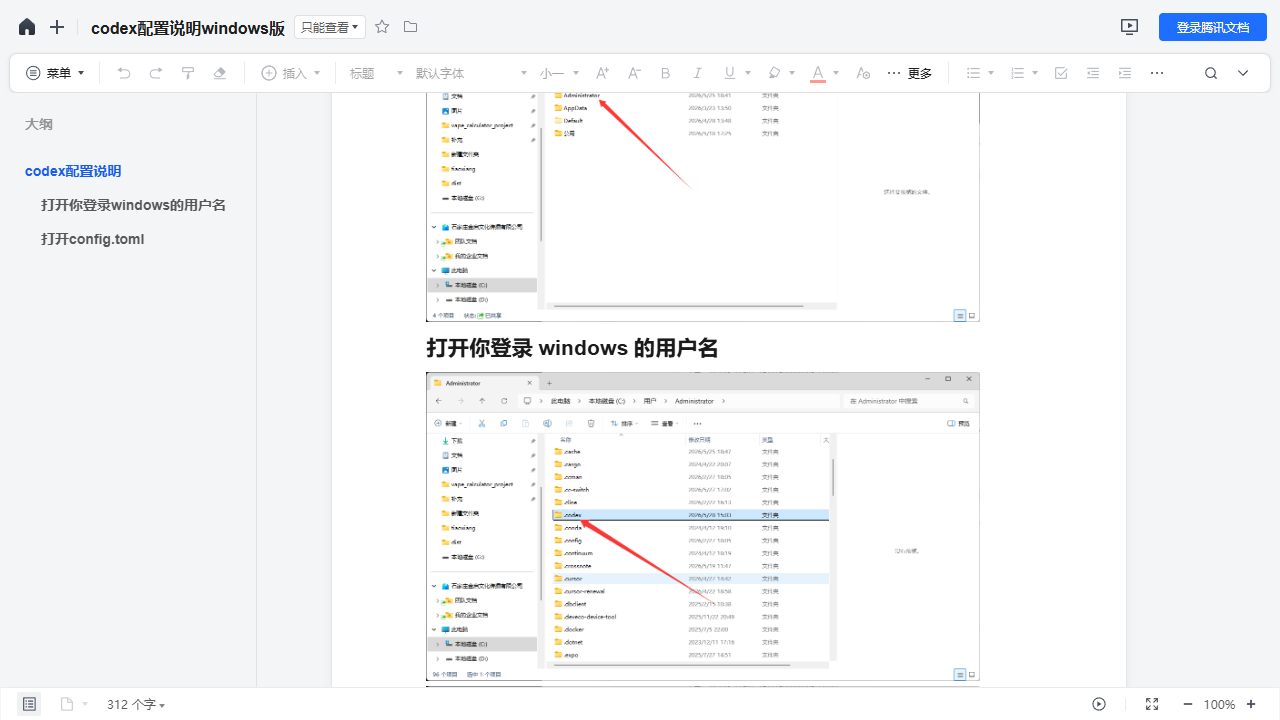The width and height of the screenshot is (1280, 720).
Task: Click the 打开你登录 windows 的用户名 heading
Action: (572, 348)
